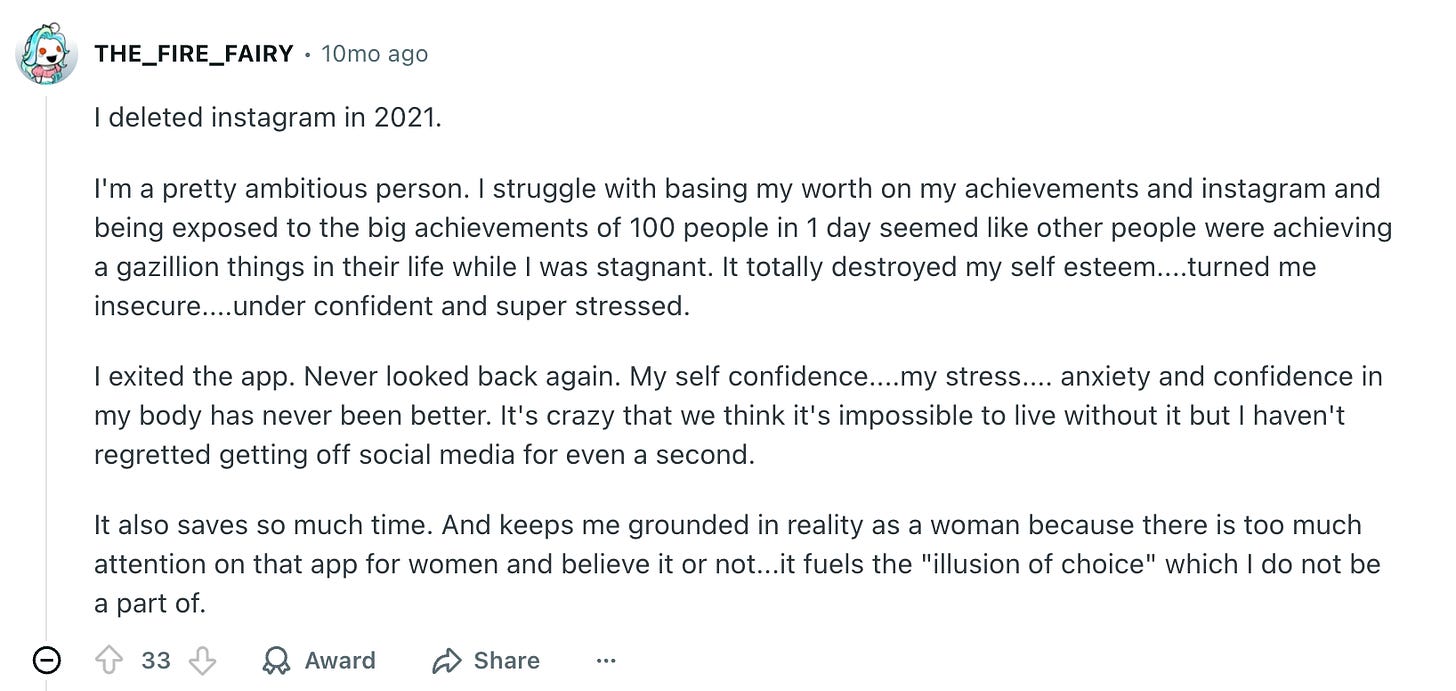
Task: Open the three-dot more options menu
Action: [606, 660]
